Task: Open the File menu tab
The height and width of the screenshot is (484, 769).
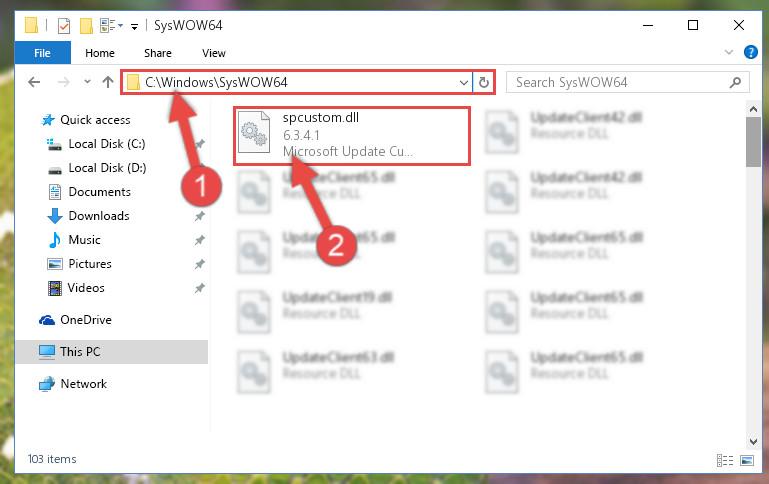Action: tap(42, 53)
